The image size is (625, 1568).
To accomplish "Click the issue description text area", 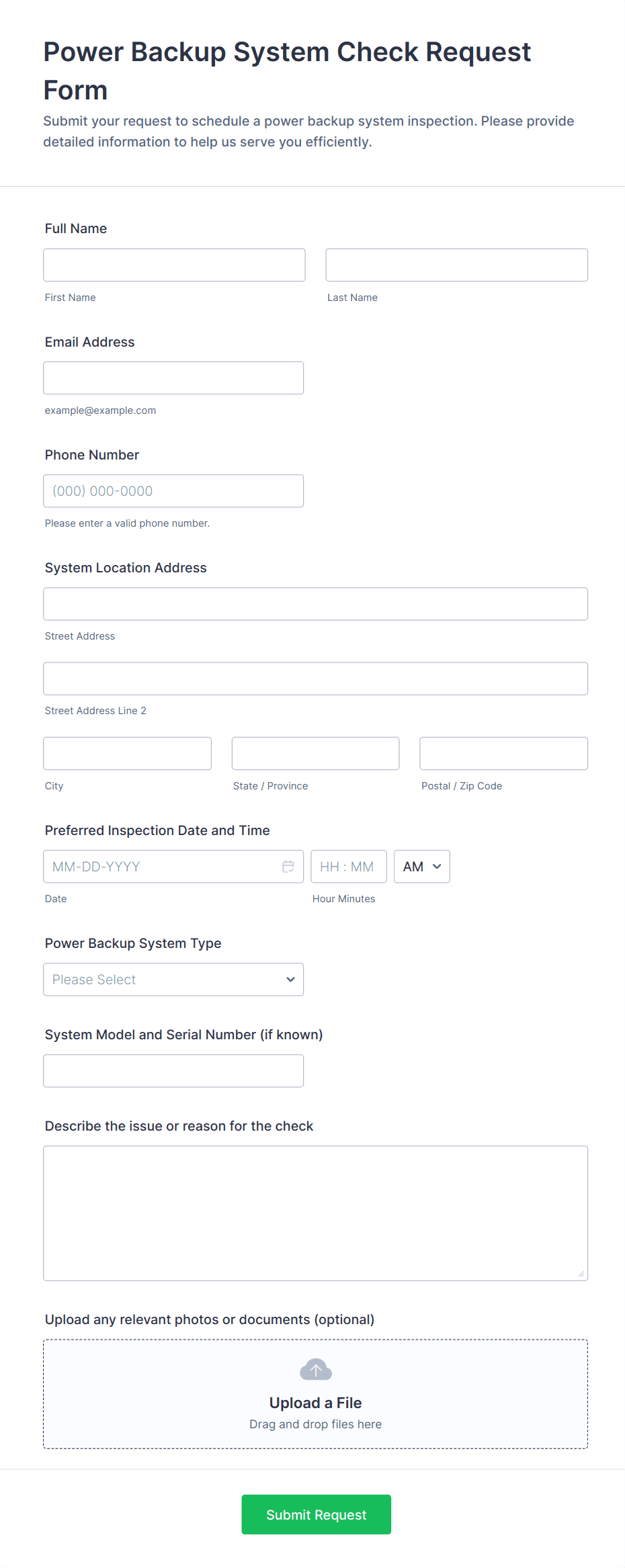I will pyautogui.click(x=315, y=1213).
